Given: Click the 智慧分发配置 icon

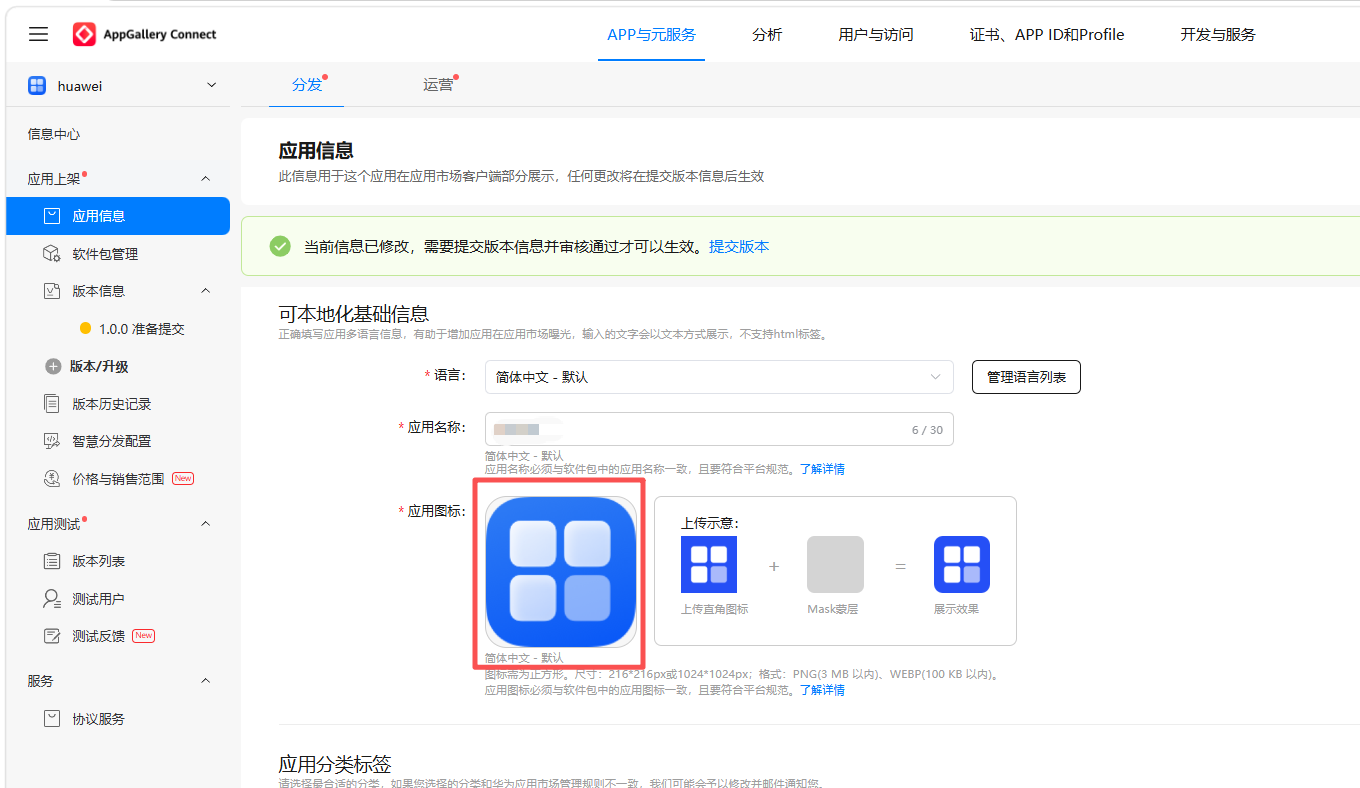Looking at the screenshot, I should pyautogui.click(x=52, y=441).
